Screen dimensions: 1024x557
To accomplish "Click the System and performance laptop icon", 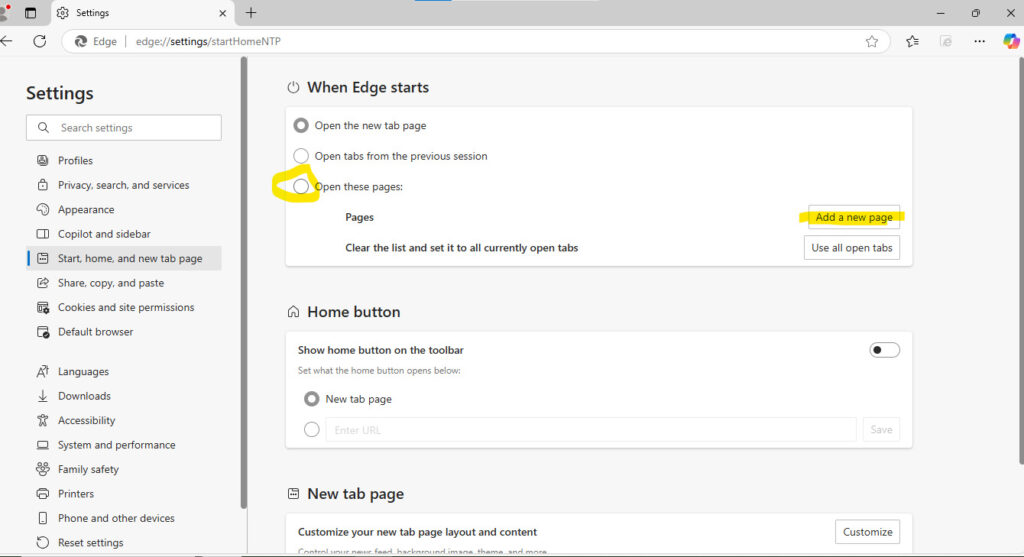I will 42,445.
